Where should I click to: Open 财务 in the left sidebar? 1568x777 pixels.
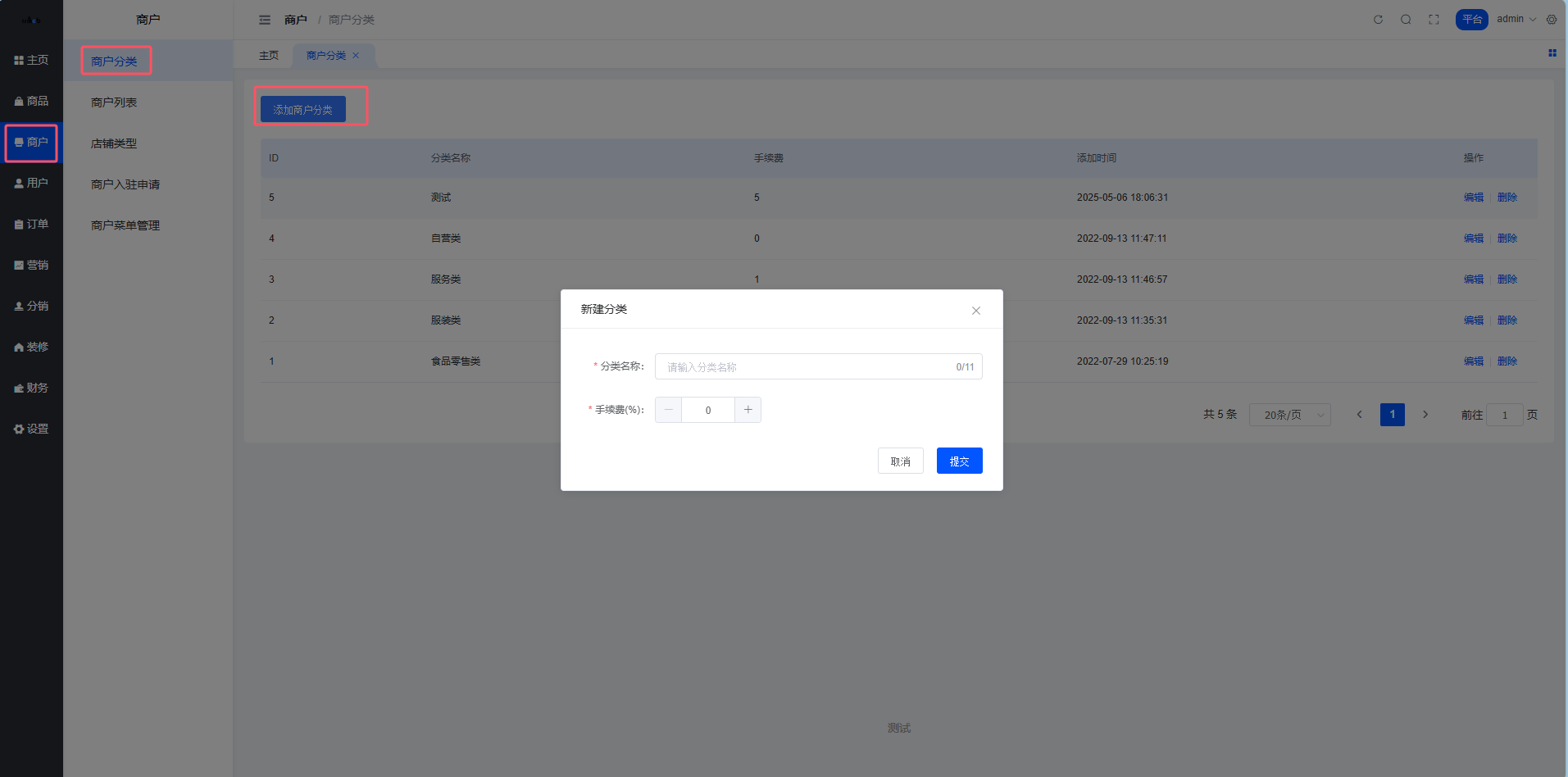click(x=31, y=388)
